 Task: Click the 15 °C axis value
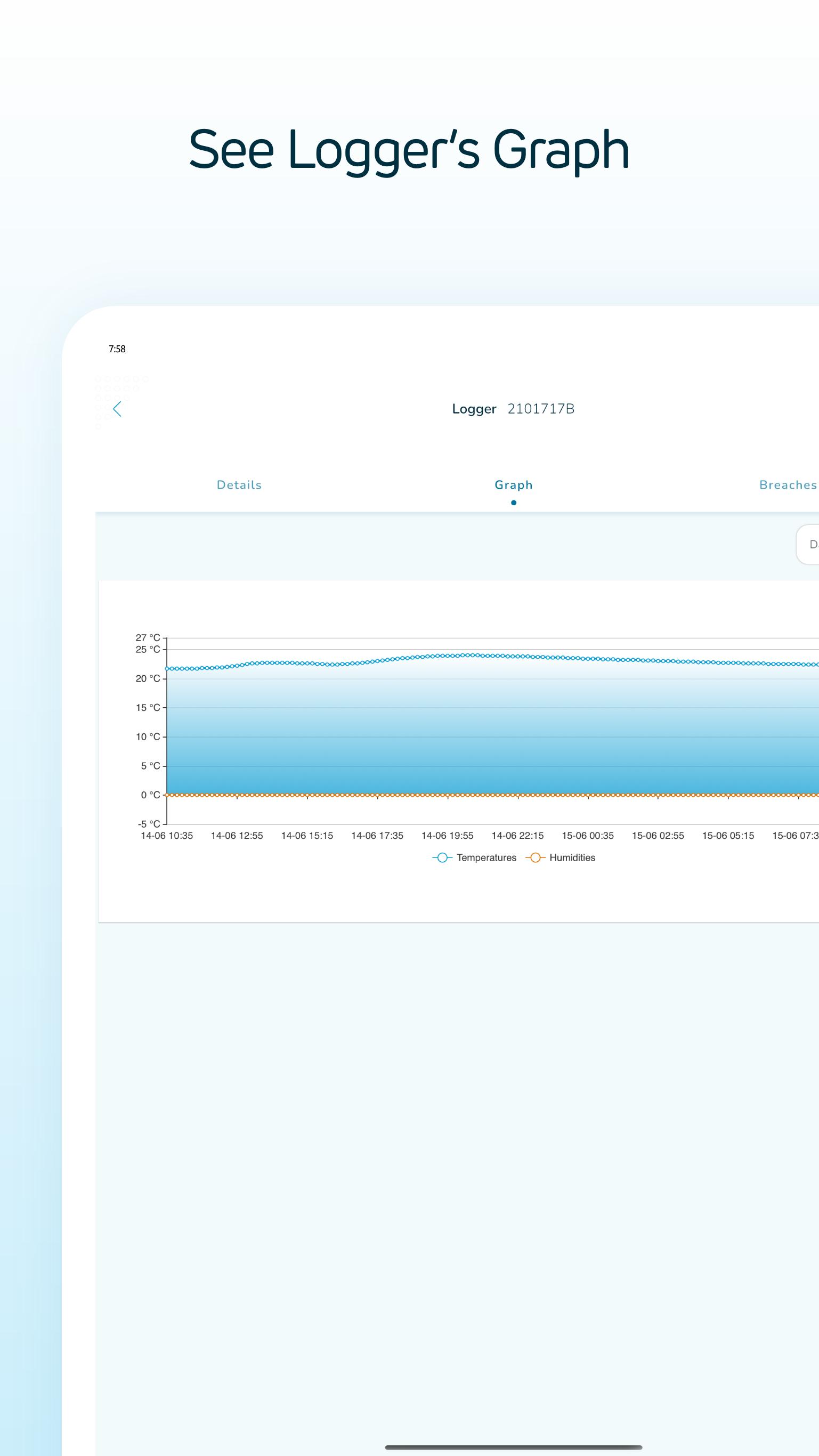coord(148,708)
